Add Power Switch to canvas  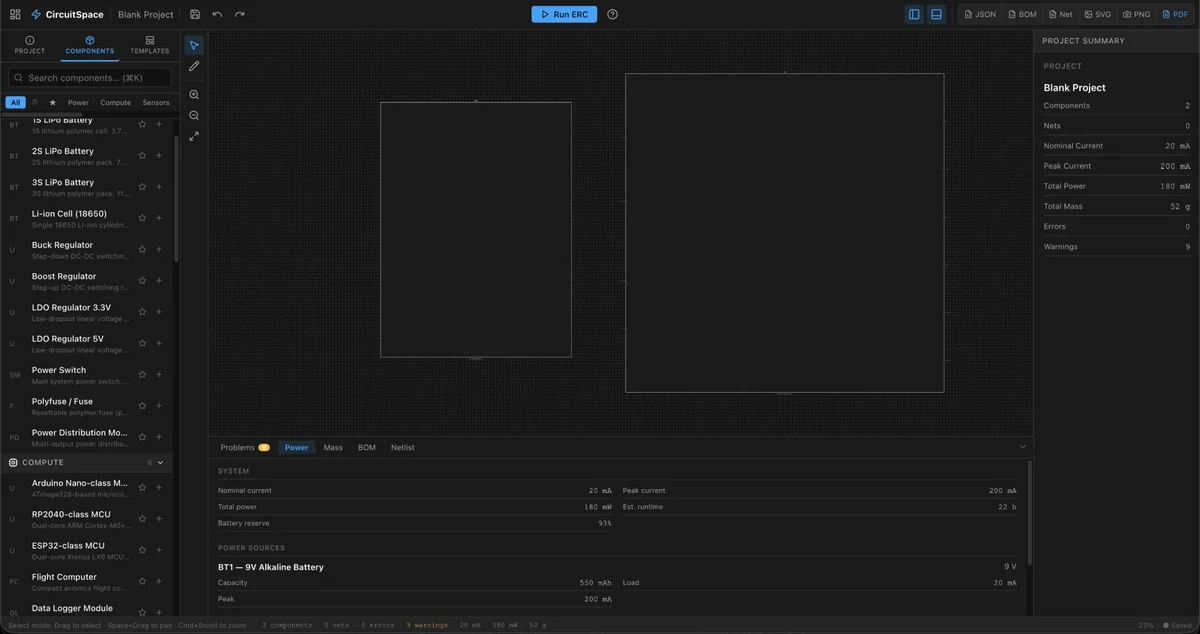[x=159, y=374]
